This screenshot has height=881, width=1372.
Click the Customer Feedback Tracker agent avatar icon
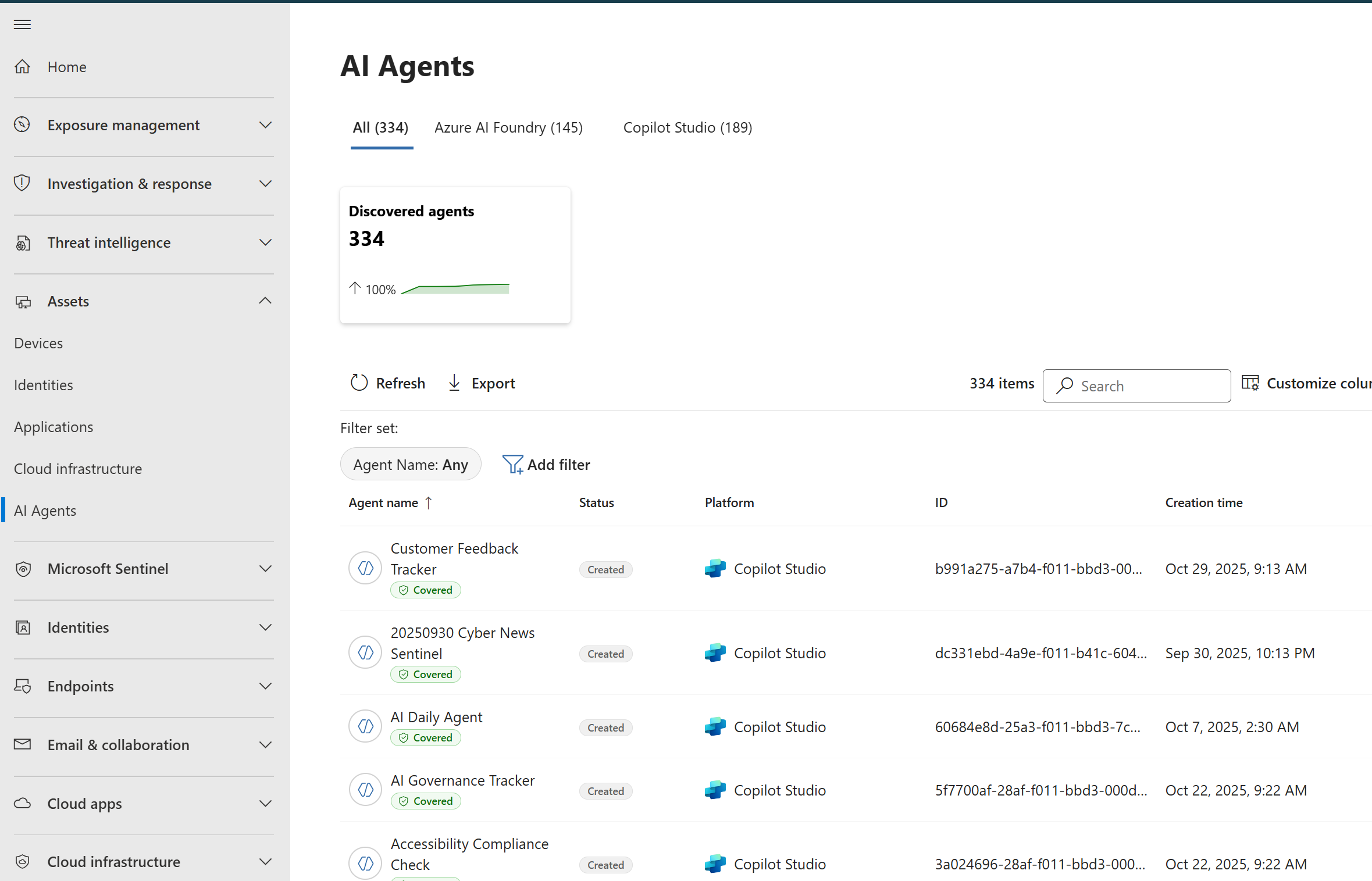click(365, 568)
